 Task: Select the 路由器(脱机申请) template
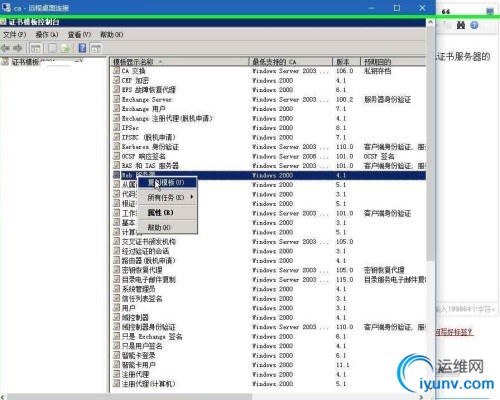148,260
